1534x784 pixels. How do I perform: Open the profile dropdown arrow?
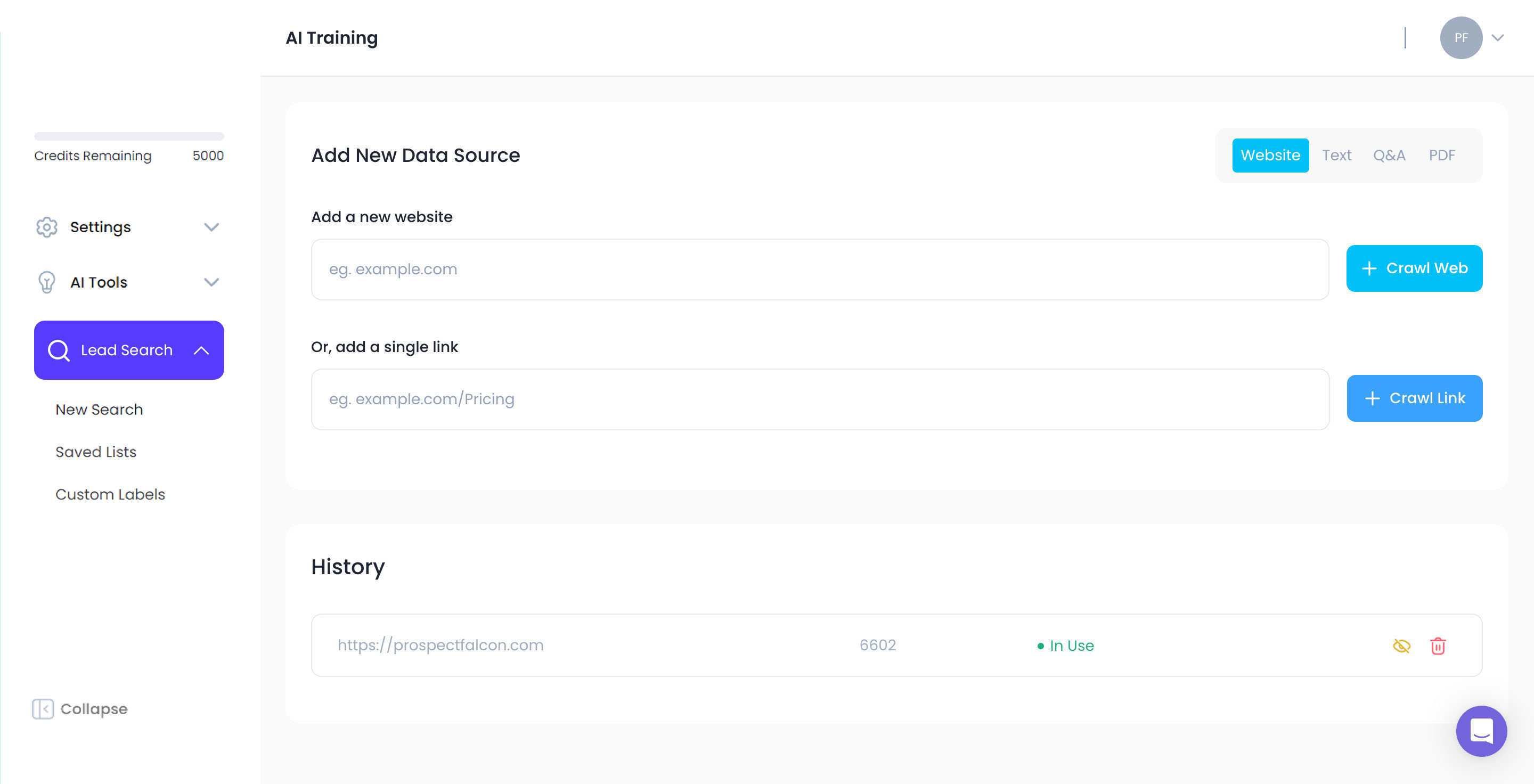point(1498,37)
